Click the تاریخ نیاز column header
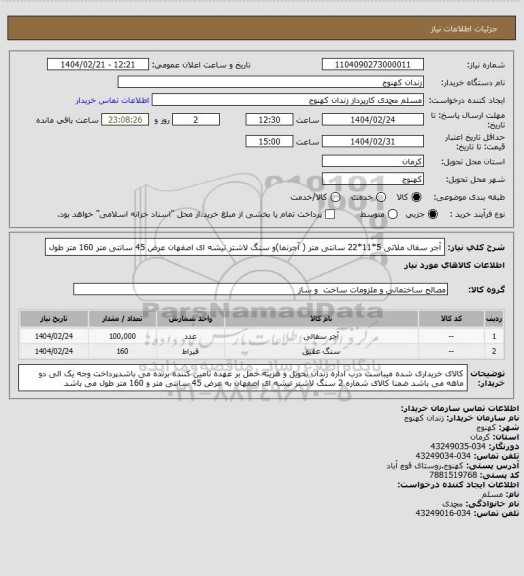The height and width of the screenshot is (576, 524). [54, 318]
